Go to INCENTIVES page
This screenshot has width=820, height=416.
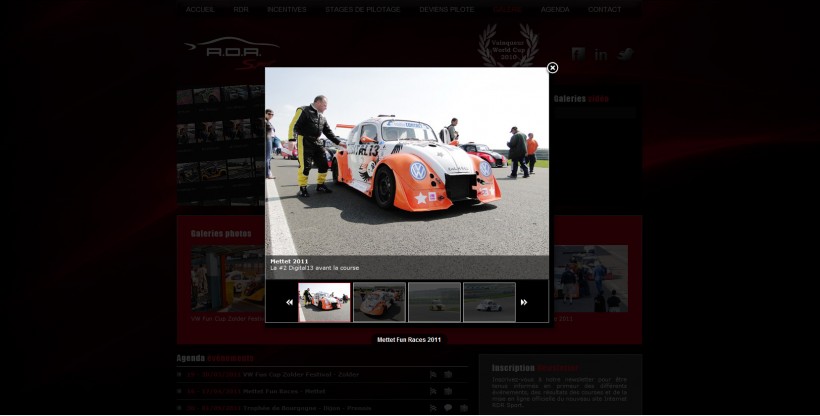[x=287, y=9]
